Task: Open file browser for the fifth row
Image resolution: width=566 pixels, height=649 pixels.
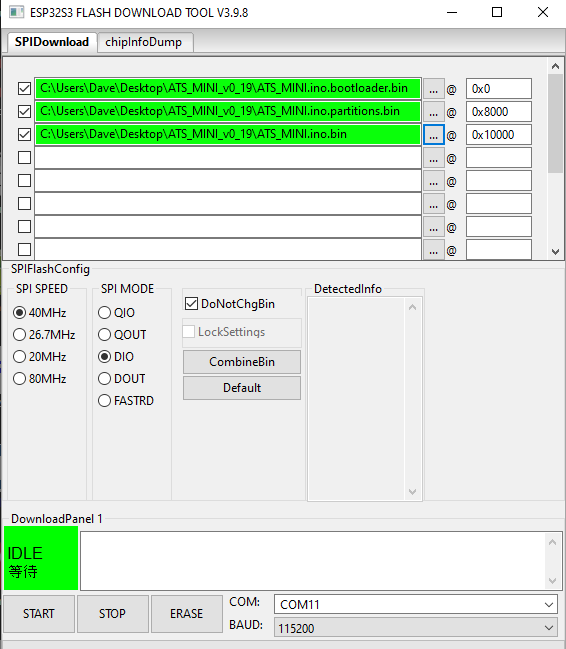Action: pyautogui.click(x=434, y=181)
